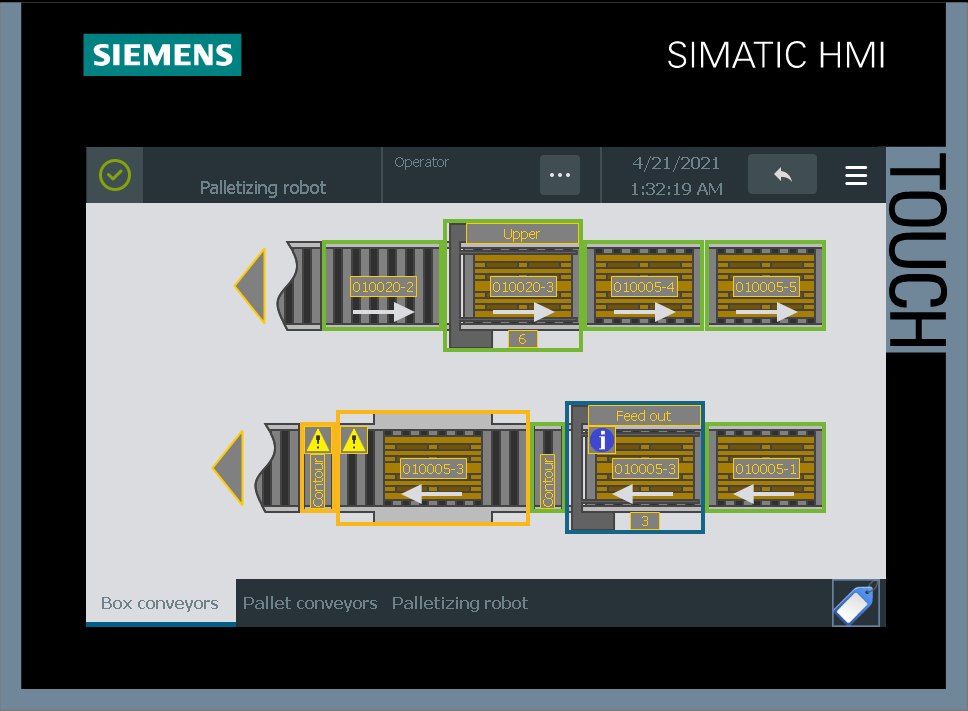The image size is (968, 711).
Task: Click the warning triangle beside pallet 010005-3
Action: click(x=354, y=440)
